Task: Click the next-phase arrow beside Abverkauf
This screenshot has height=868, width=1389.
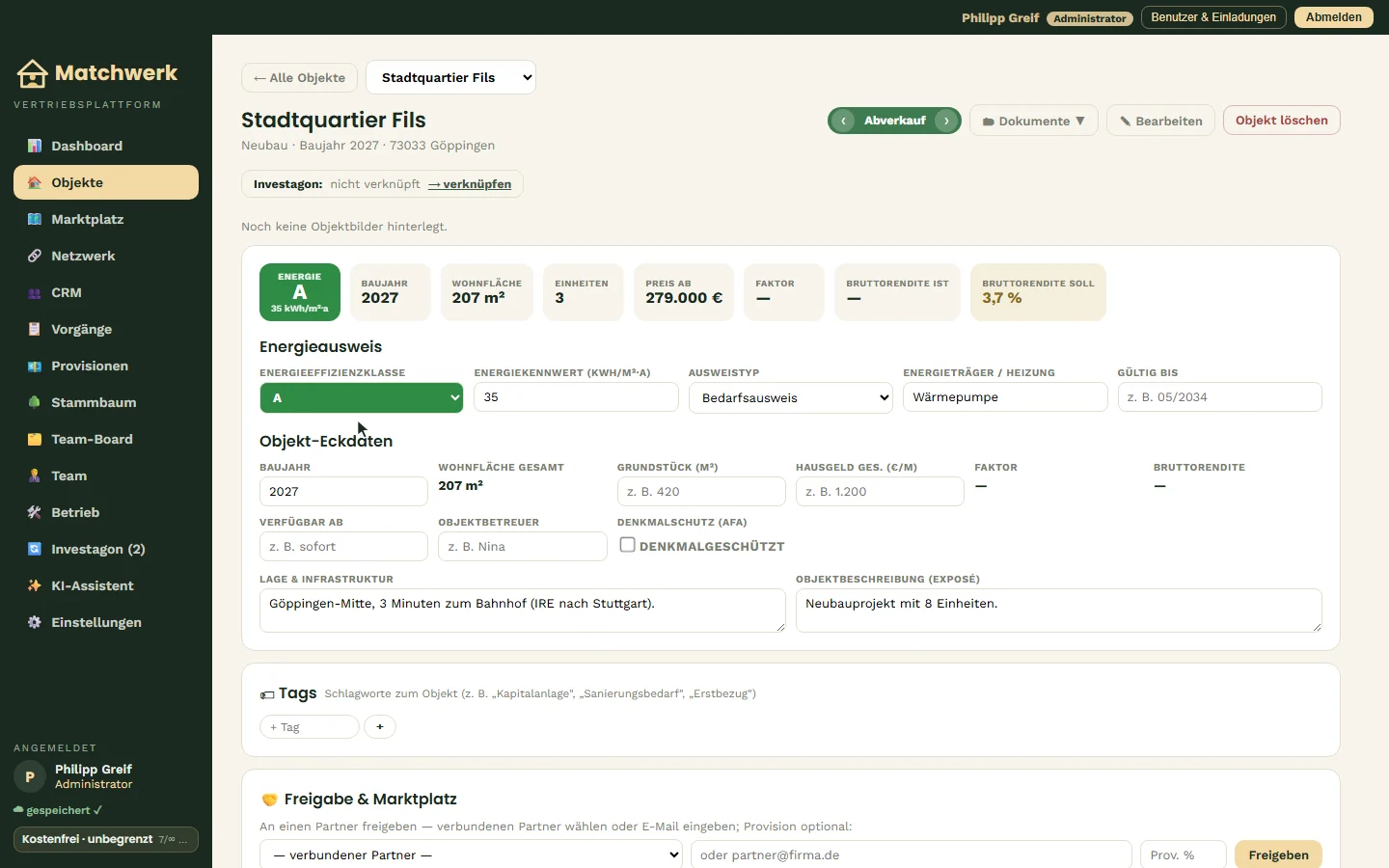Action: point(947,121)
